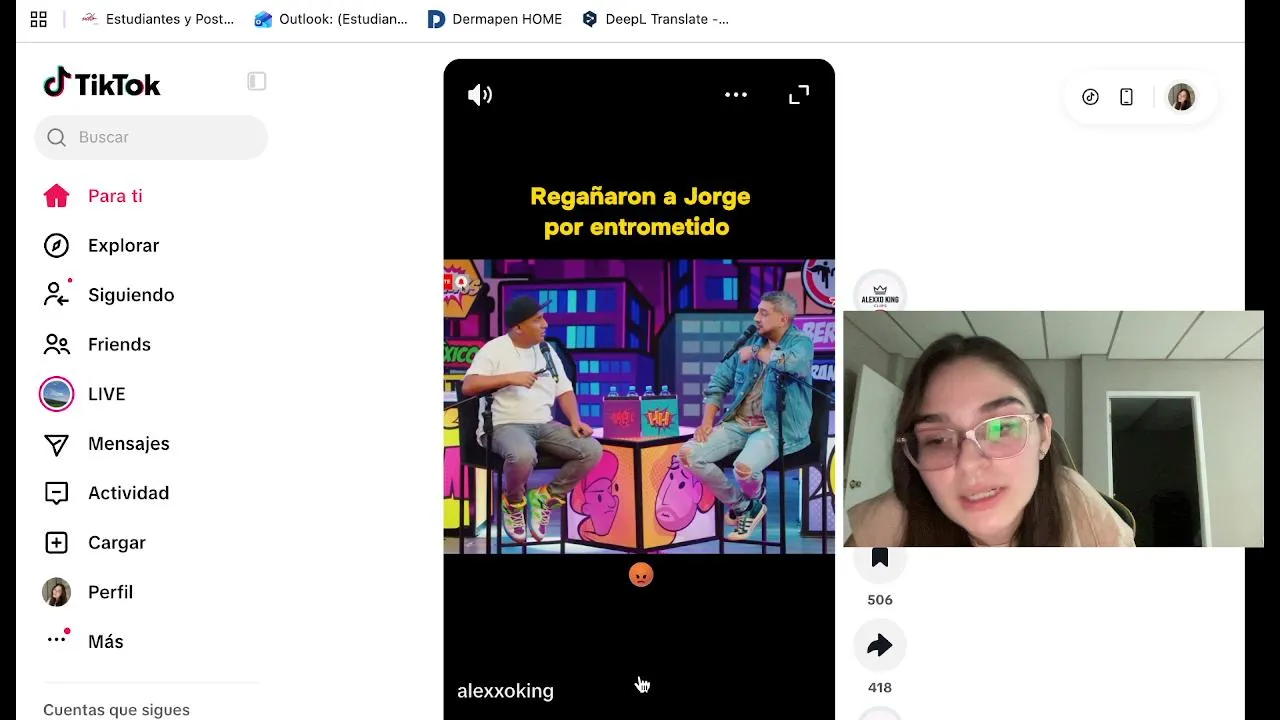Open the DeepL Translate bookmark

click(x=655, y=19)
